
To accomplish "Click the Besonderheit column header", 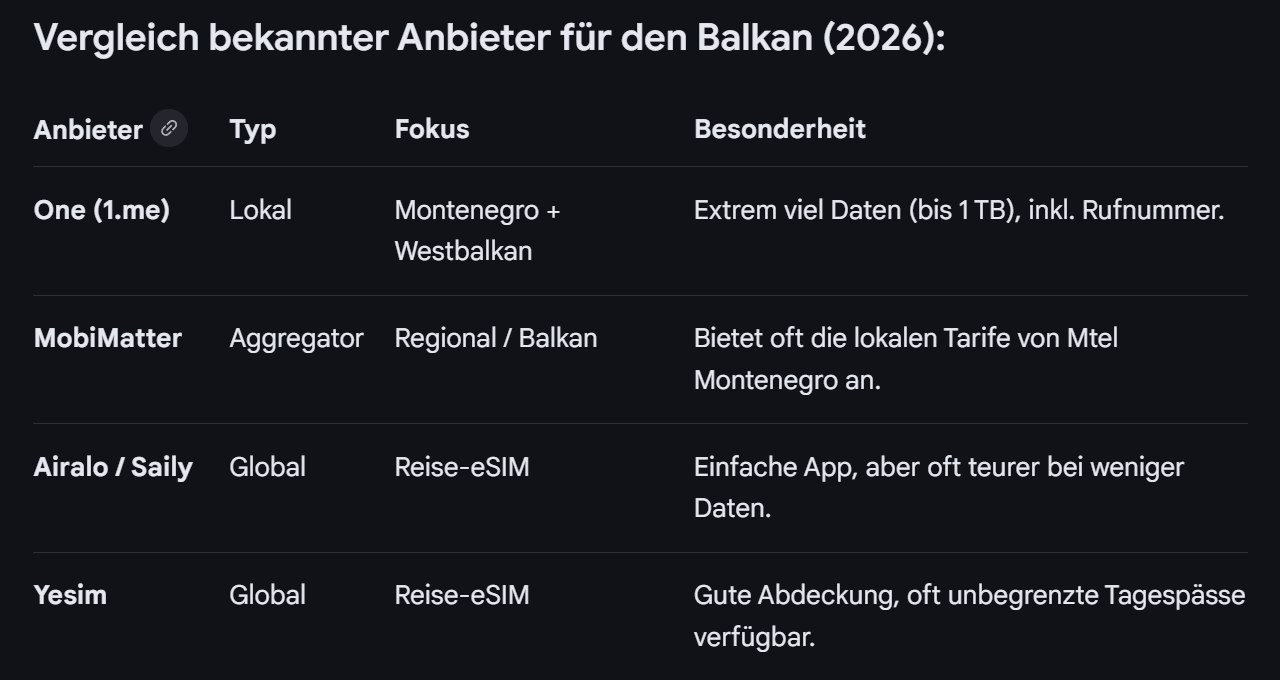I will click(779, 129).
